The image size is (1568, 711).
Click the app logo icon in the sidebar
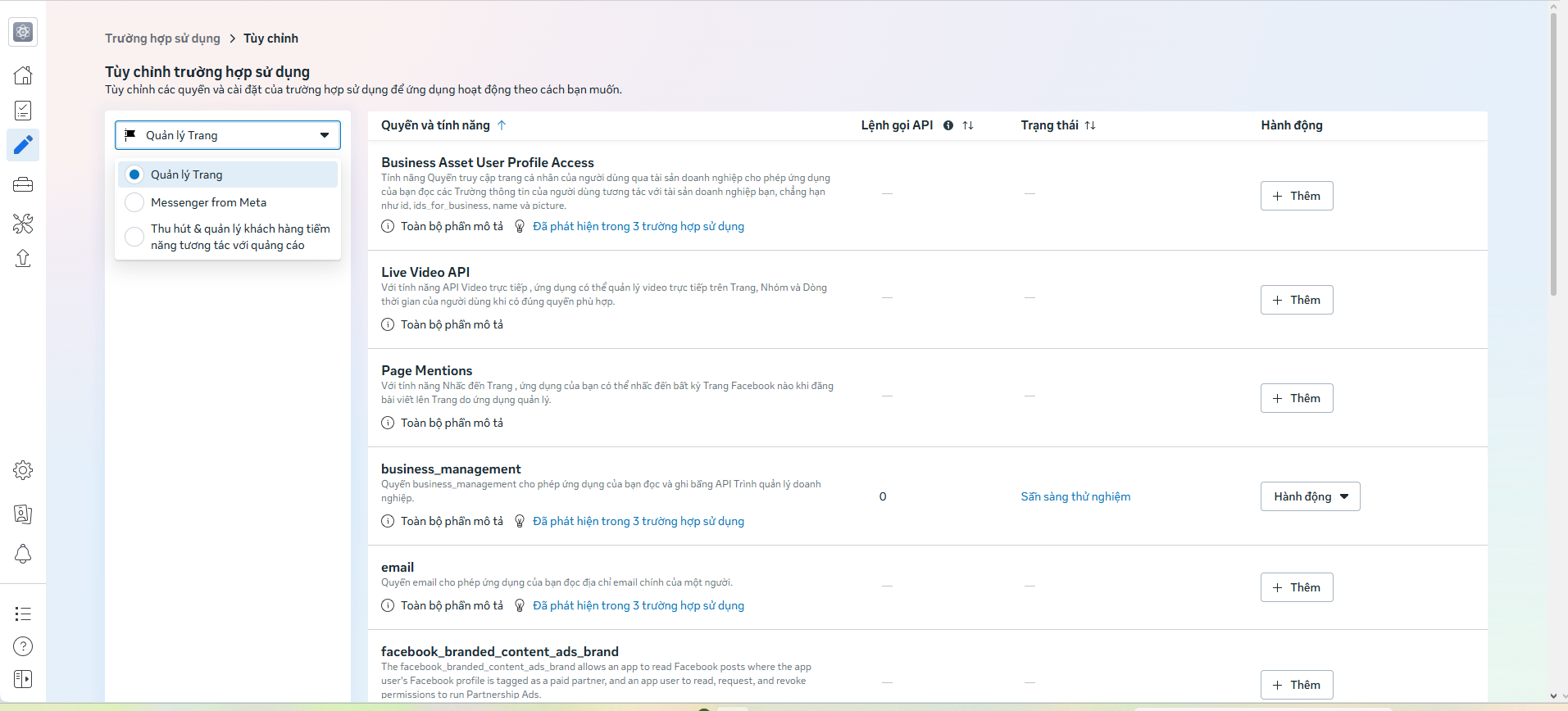(x=23, y=32)
